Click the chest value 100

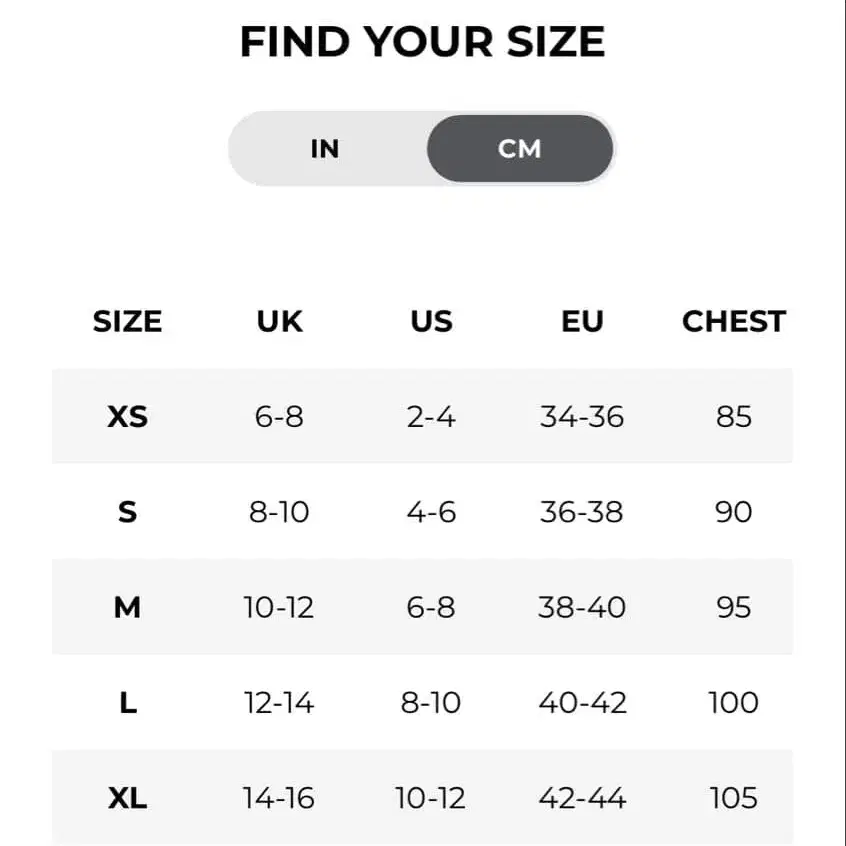[734, 703]
